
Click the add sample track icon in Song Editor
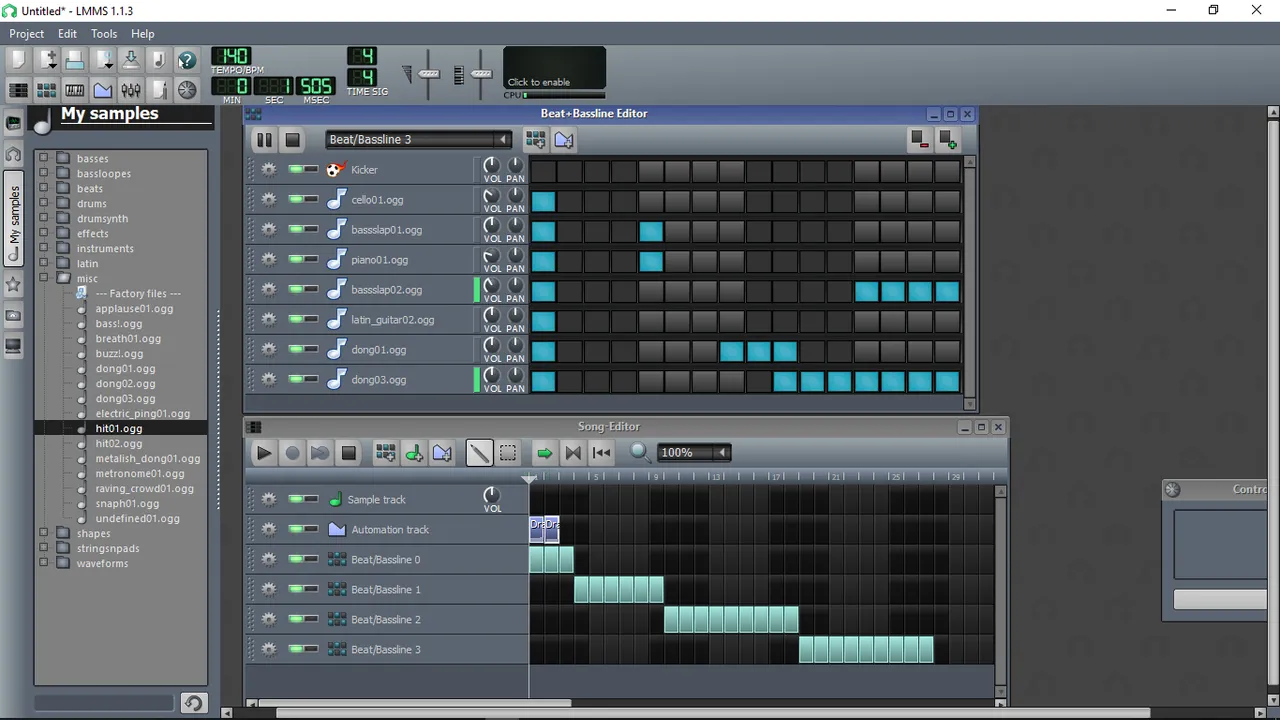pos(413,453)
